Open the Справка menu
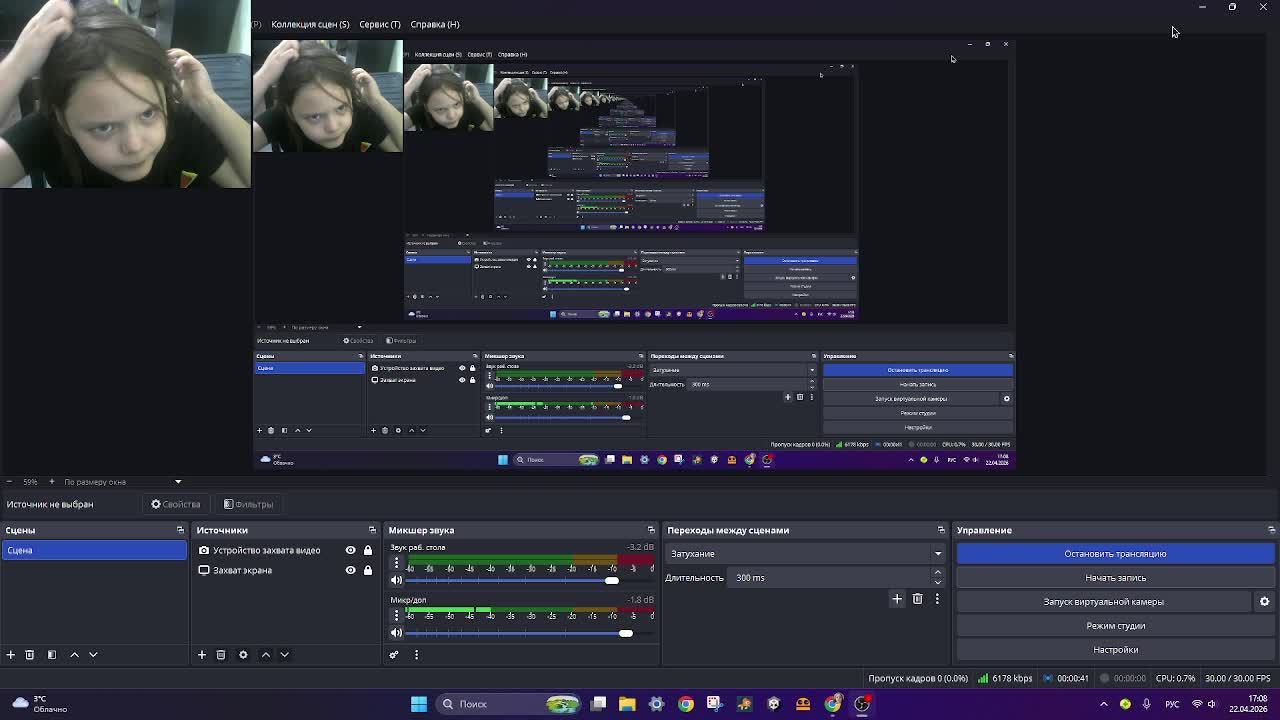 tap(435, 24)
